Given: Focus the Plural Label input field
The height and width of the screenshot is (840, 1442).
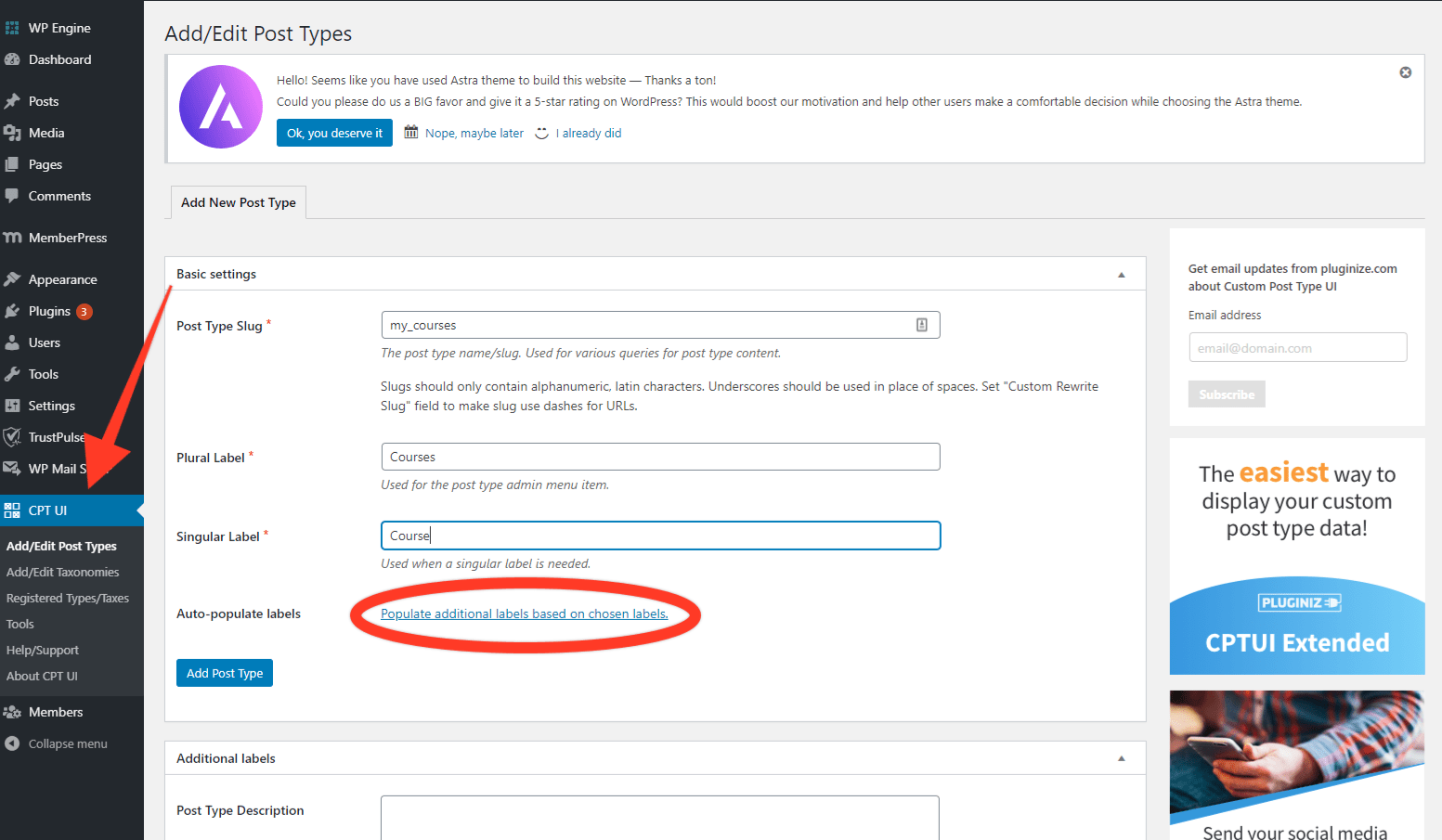Looking at the screenshot, I should (x=660, y=457).
